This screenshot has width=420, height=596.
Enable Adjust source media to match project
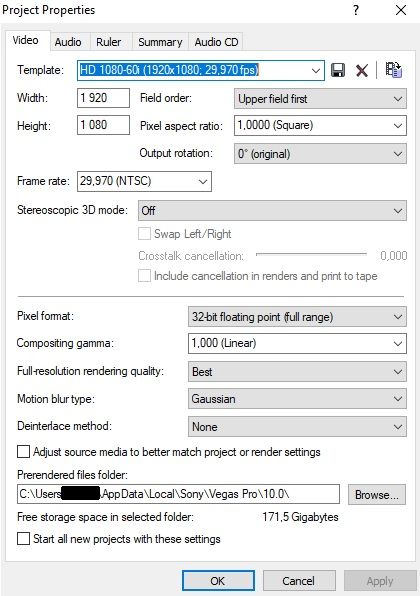coord(24,452)
